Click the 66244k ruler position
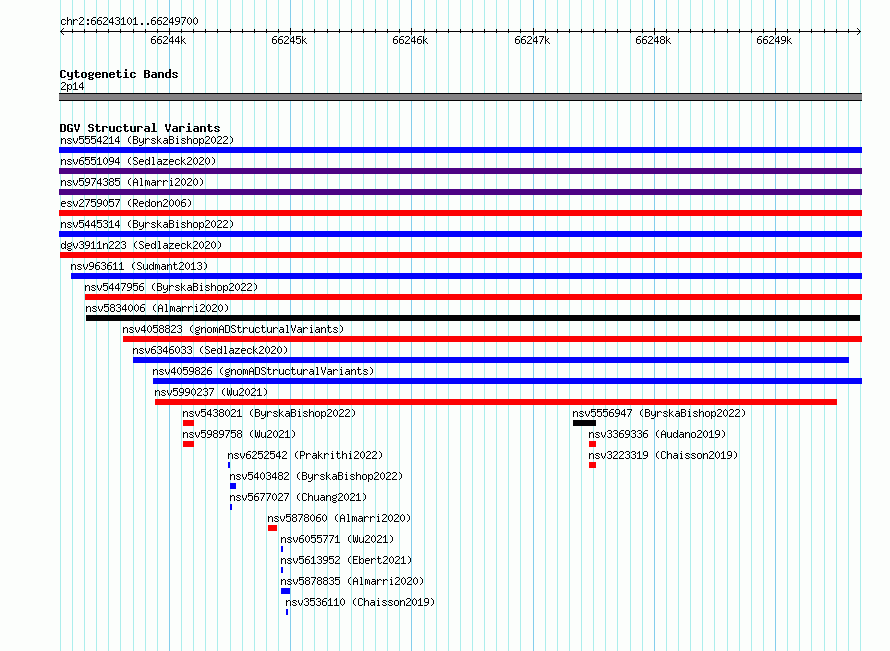This screenshot has width=890, height=651. pyautogui.click(x=168, y=40)
